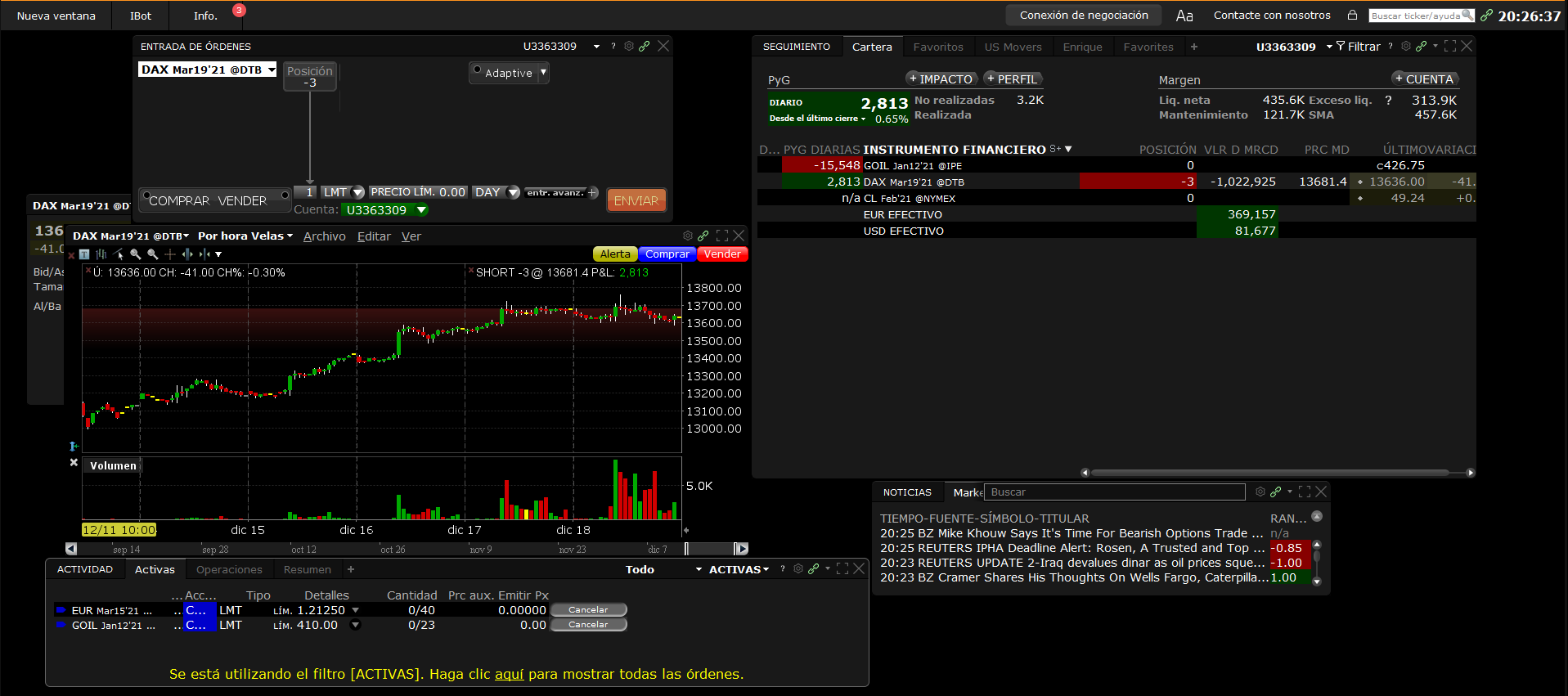Click the Seguimiento panel horizontal scrollbar
Image resolution: width=1568 pixels, height=696 pixels.
[1270, 473]
